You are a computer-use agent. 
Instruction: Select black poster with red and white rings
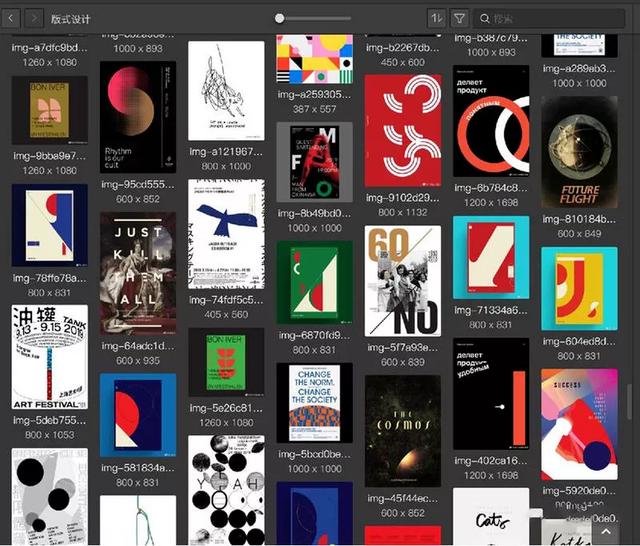click(x=491, y=121)
